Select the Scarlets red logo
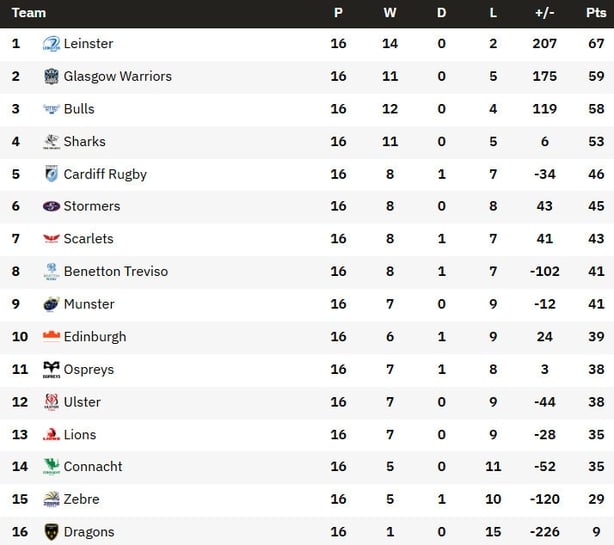 [51, 238]
